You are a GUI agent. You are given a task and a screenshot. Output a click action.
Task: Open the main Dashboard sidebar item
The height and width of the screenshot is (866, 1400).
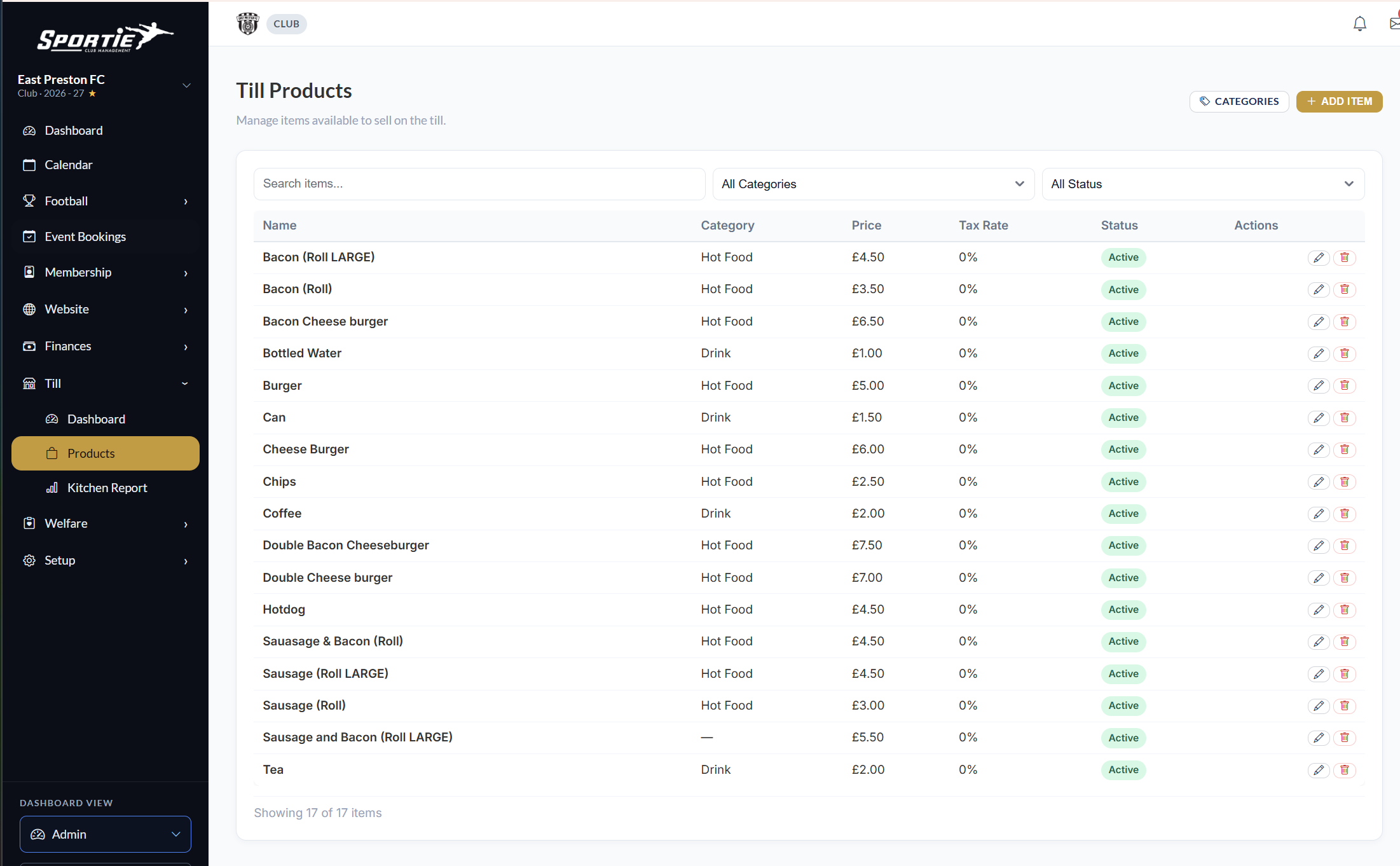click(x=105, y=130)
